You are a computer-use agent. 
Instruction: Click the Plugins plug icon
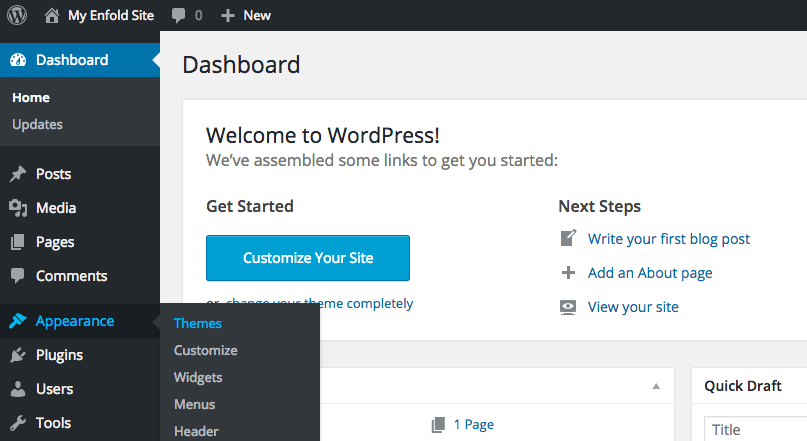pyautogui.click(x=18, y=355)
